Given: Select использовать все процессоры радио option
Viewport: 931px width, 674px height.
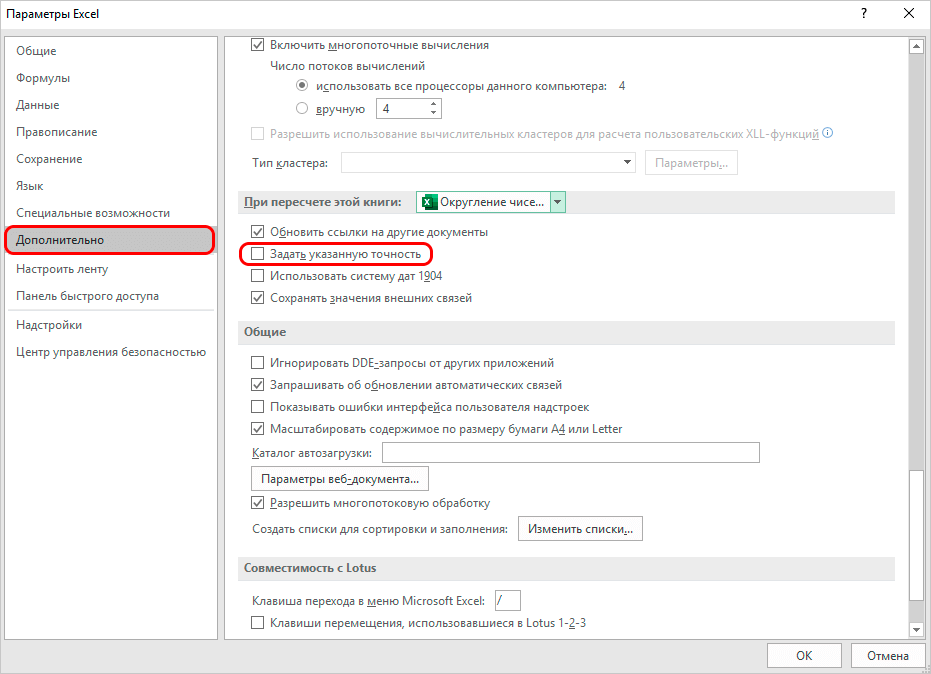Looking at the screenshot, I should pos(302,86).
